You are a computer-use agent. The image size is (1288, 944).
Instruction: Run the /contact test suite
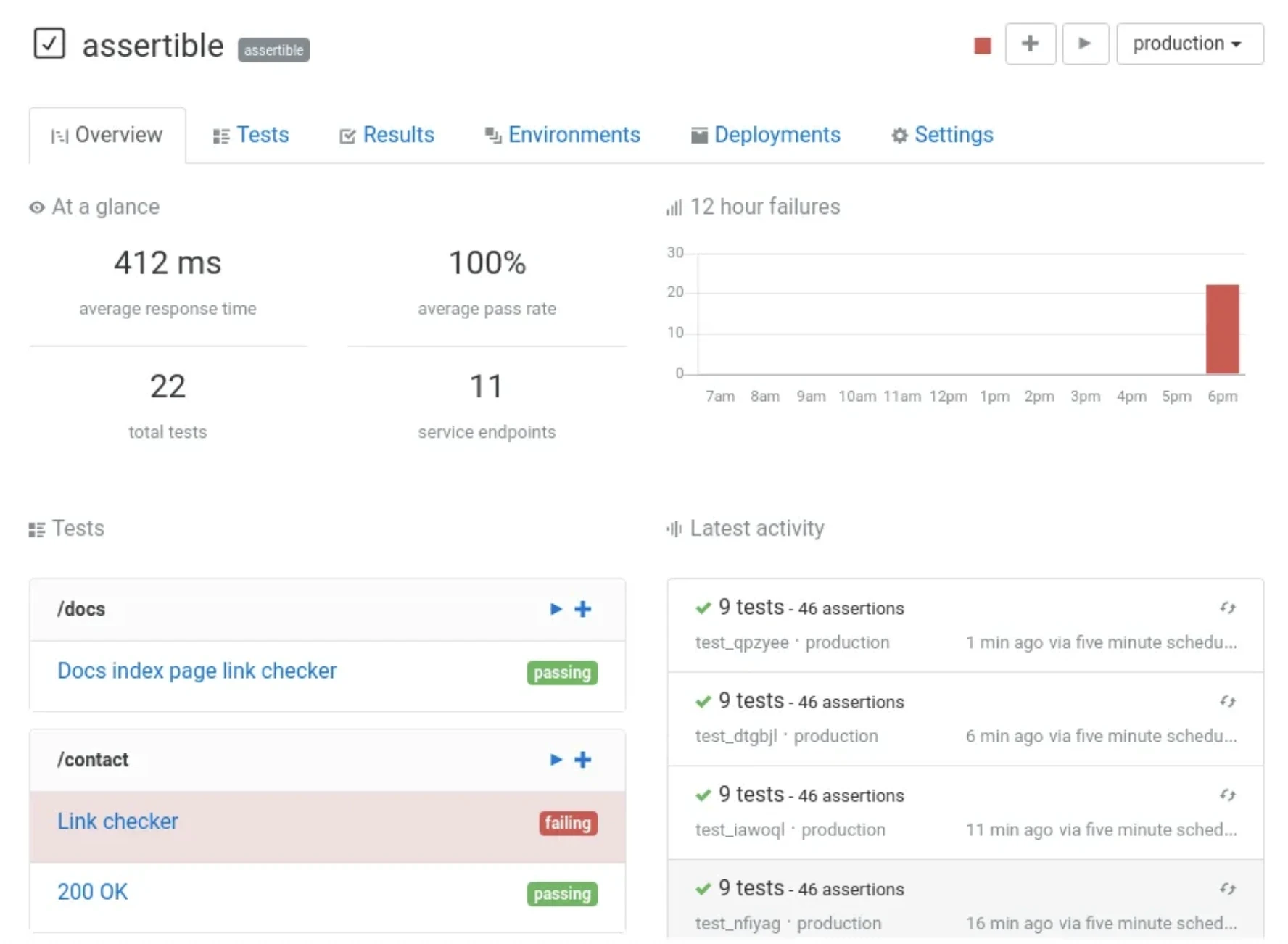[x=556, y=760]
